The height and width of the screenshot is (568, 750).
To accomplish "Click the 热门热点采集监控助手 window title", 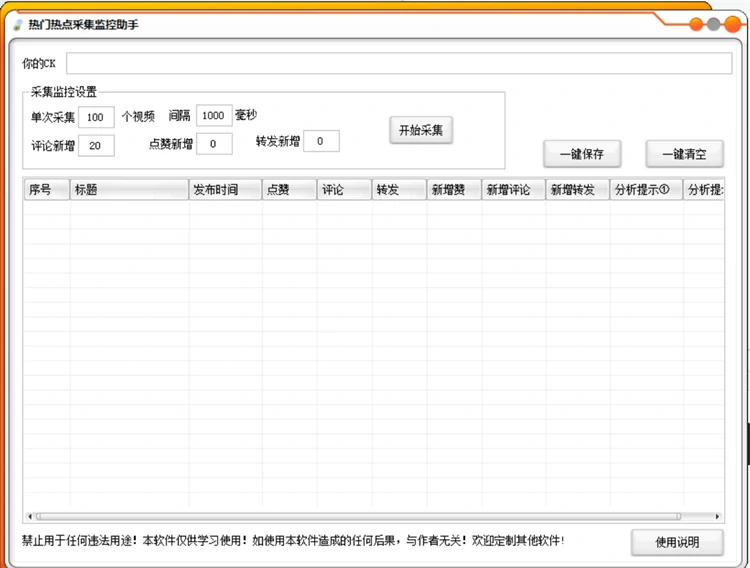I will (x=83, y=24).
